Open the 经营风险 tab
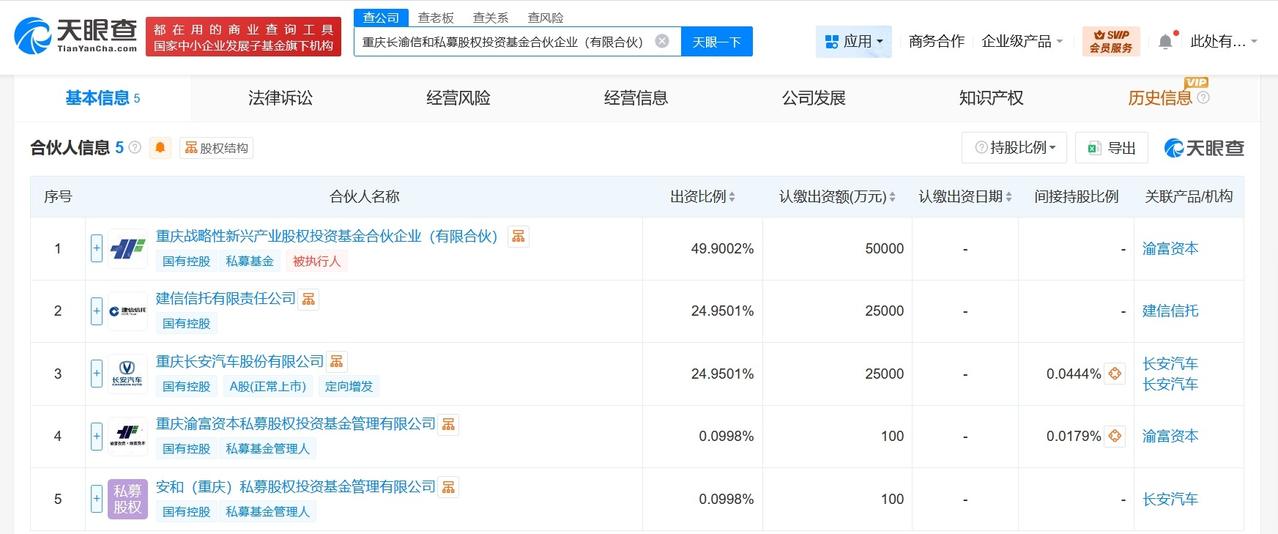The image size is (1278, 534). pyautogui.click(x=458, y=98)
